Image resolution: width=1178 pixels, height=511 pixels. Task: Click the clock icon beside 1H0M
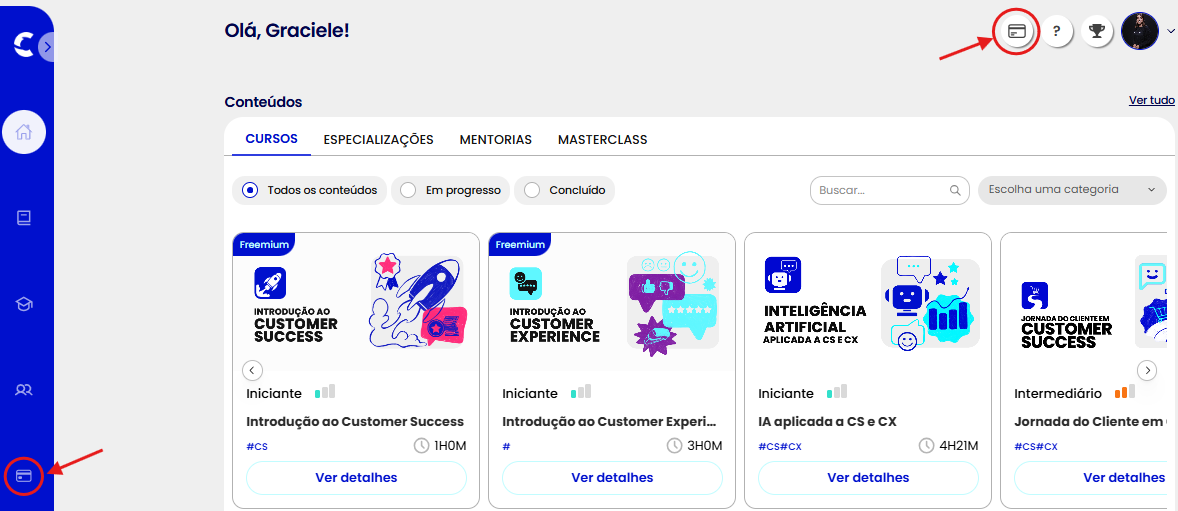click(422, 446)
